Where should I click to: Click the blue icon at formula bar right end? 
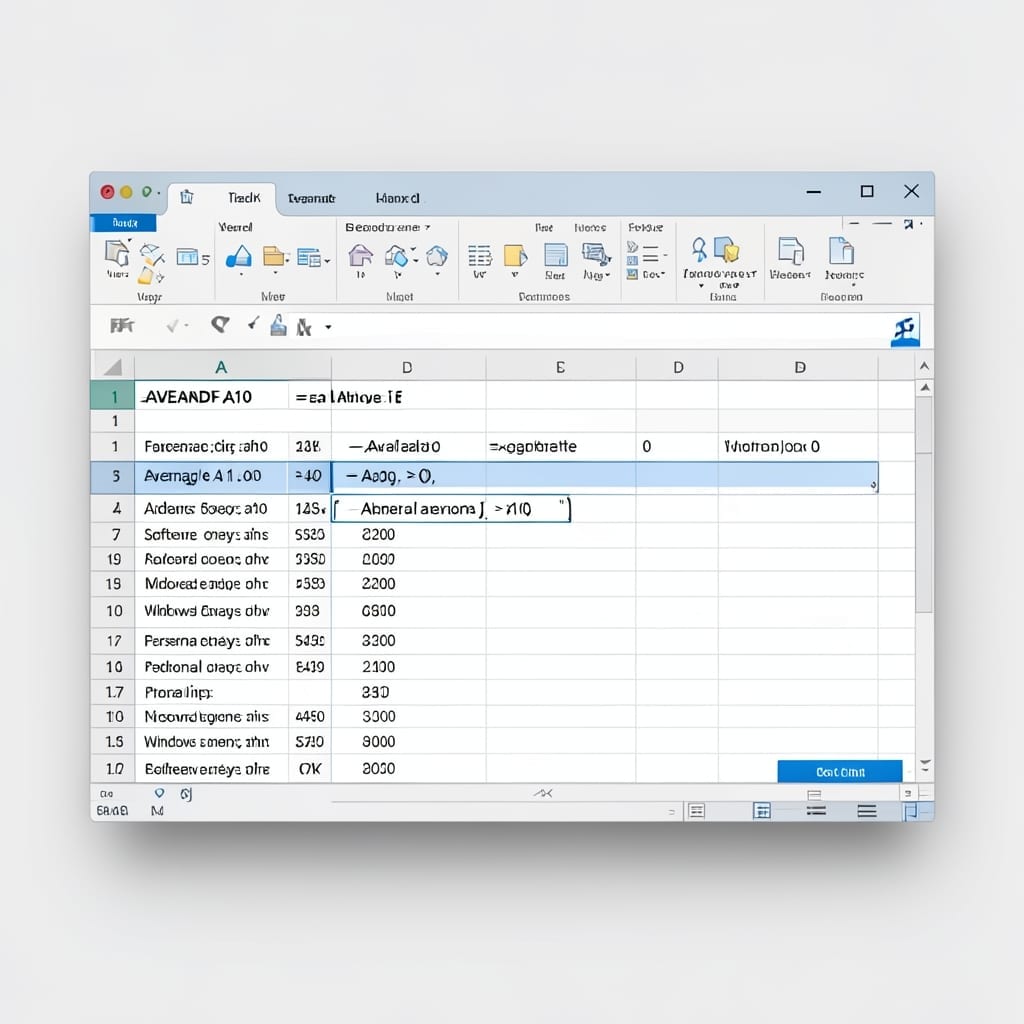click(906, 331)
